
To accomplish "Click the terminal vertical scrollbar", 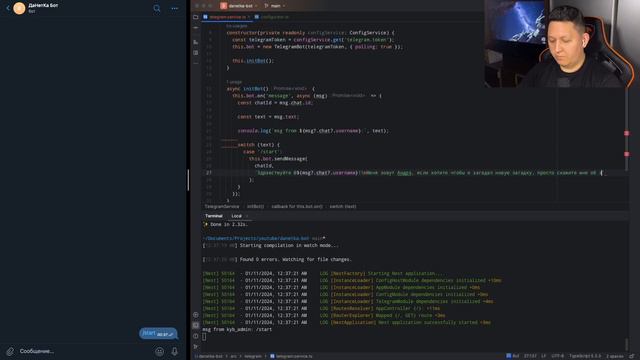I will point(627,344).
